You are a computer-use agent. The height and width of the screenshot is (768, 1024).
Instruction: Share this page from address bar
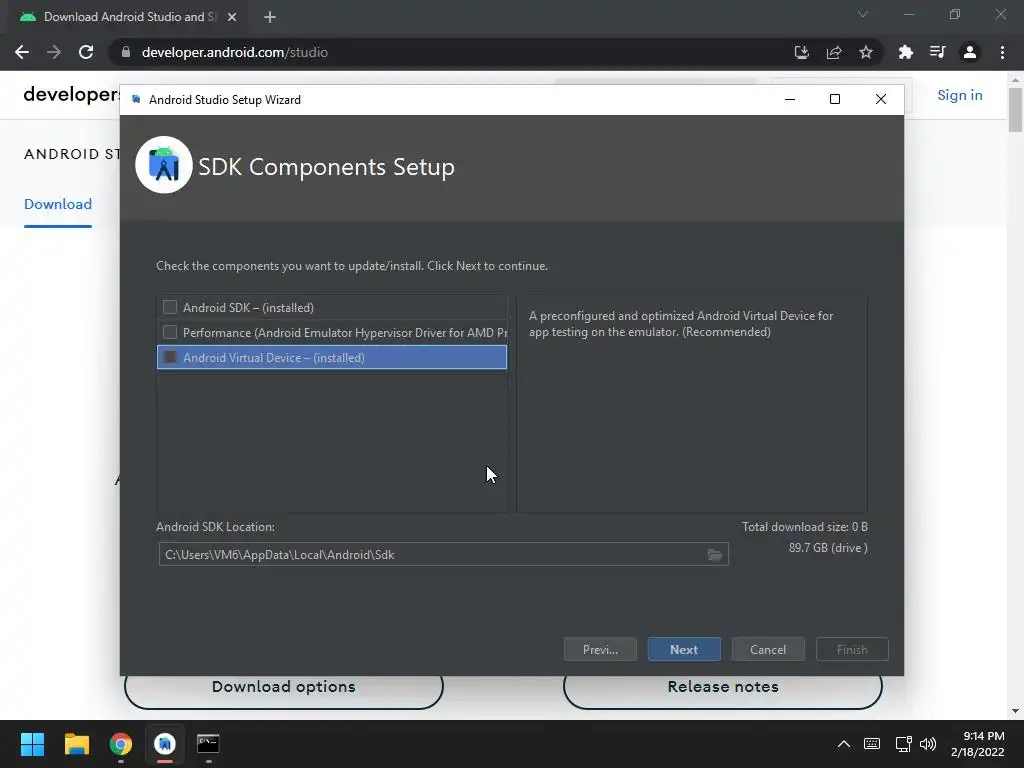pos(833,52)
